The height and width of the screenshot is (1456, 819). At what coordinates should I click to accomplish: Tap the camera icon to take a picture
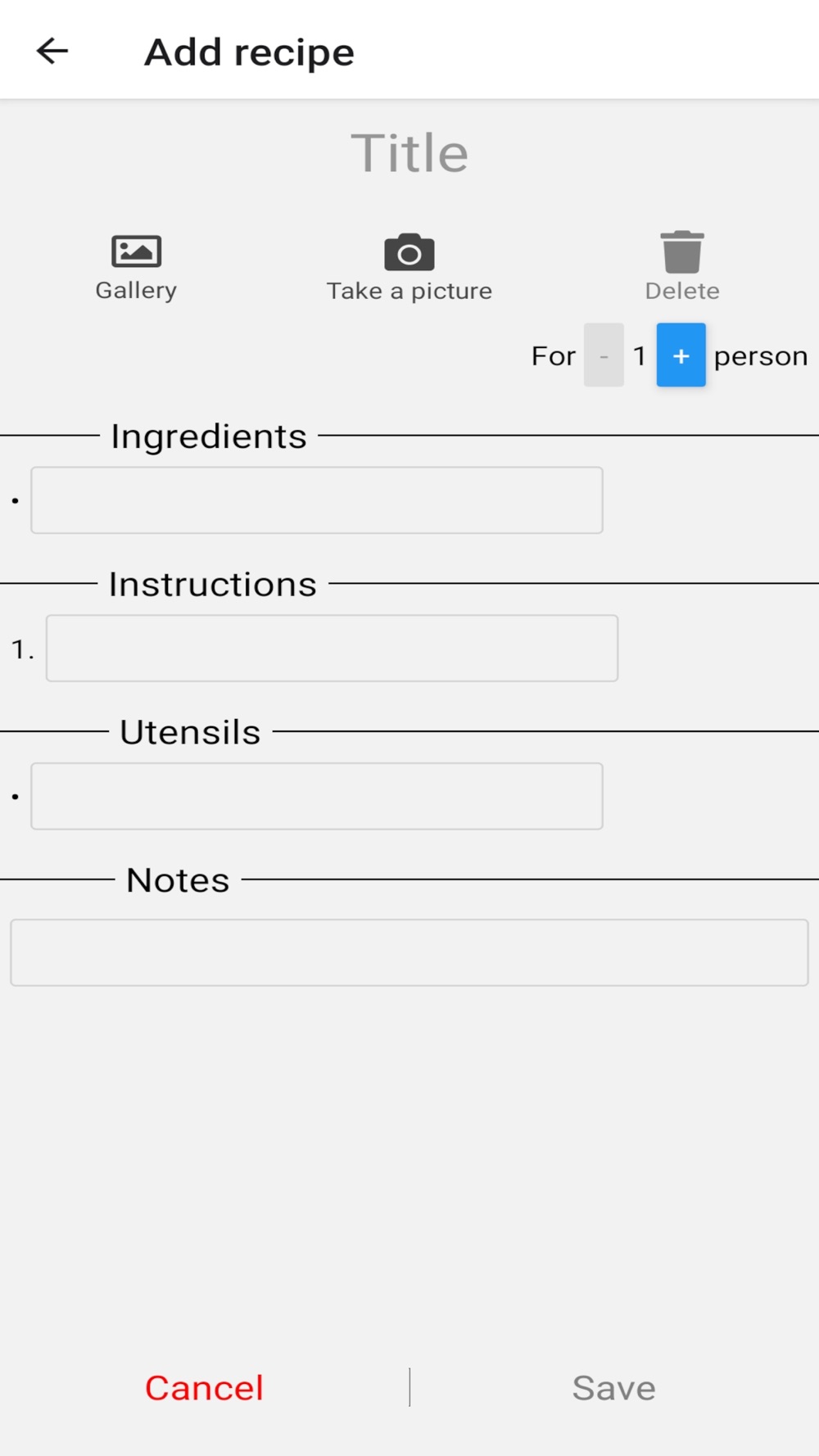(409, 252)
